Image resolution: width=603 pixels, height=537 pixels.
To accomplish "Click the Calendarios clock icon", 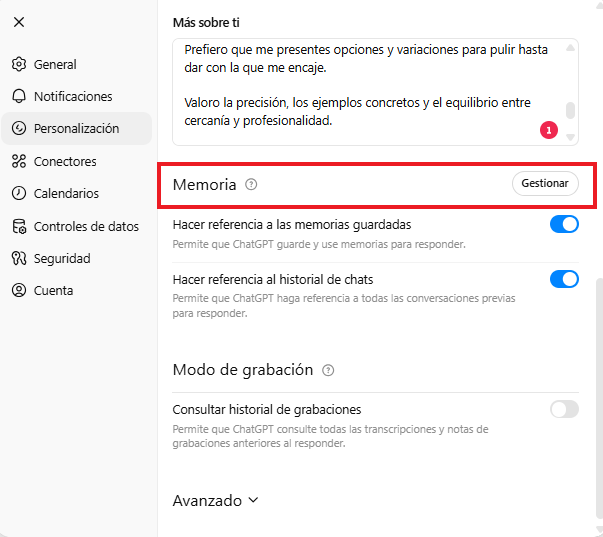I will [19, 194].
